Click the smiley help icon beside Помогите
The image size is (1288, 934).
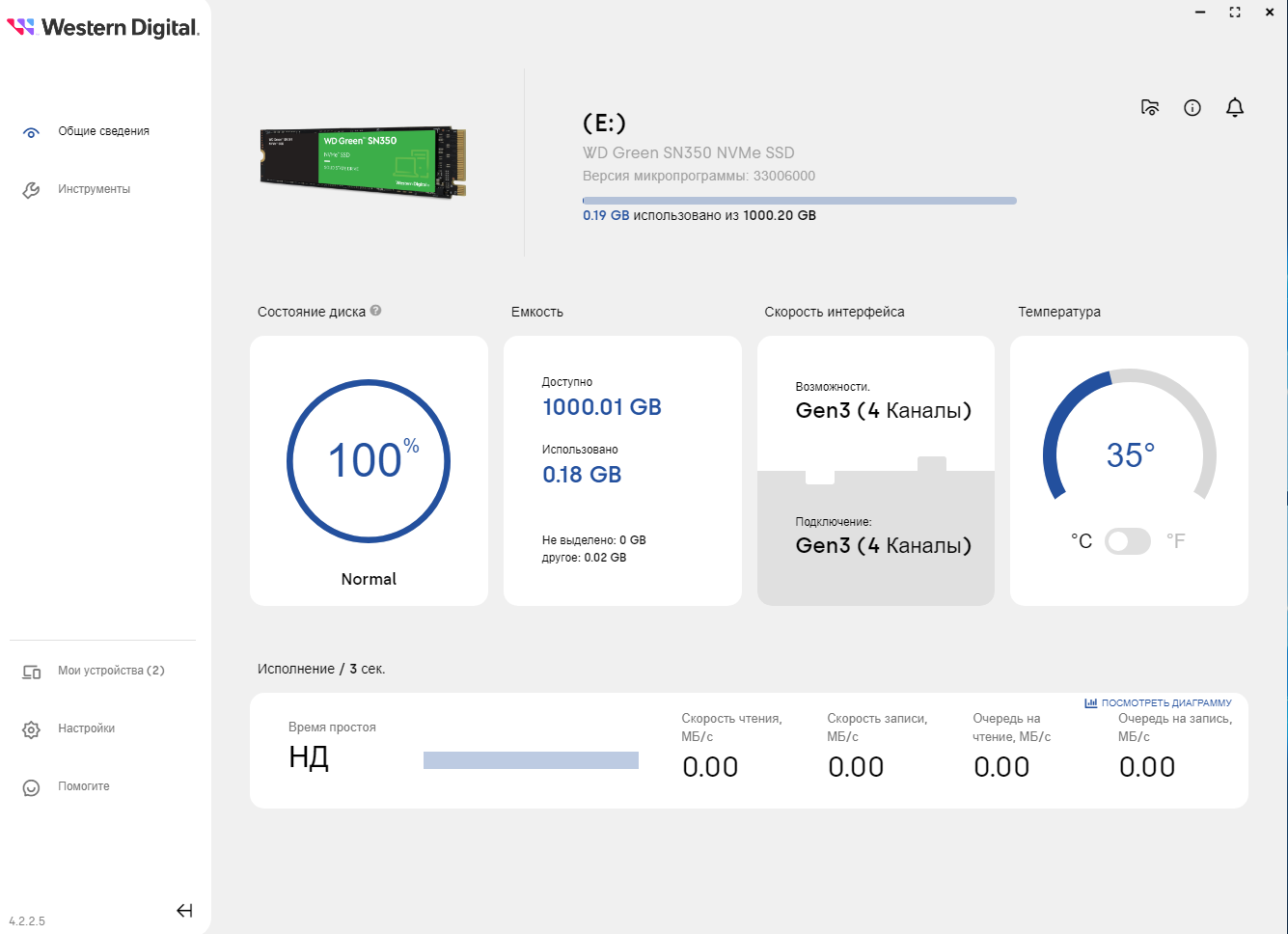[31, 787]
